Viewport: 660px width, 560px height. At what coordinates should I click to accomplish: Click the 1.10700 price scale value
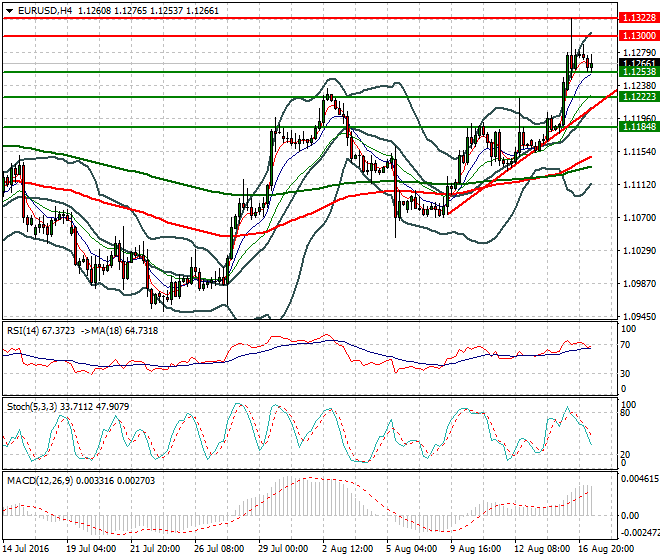[x=639, y=217]
